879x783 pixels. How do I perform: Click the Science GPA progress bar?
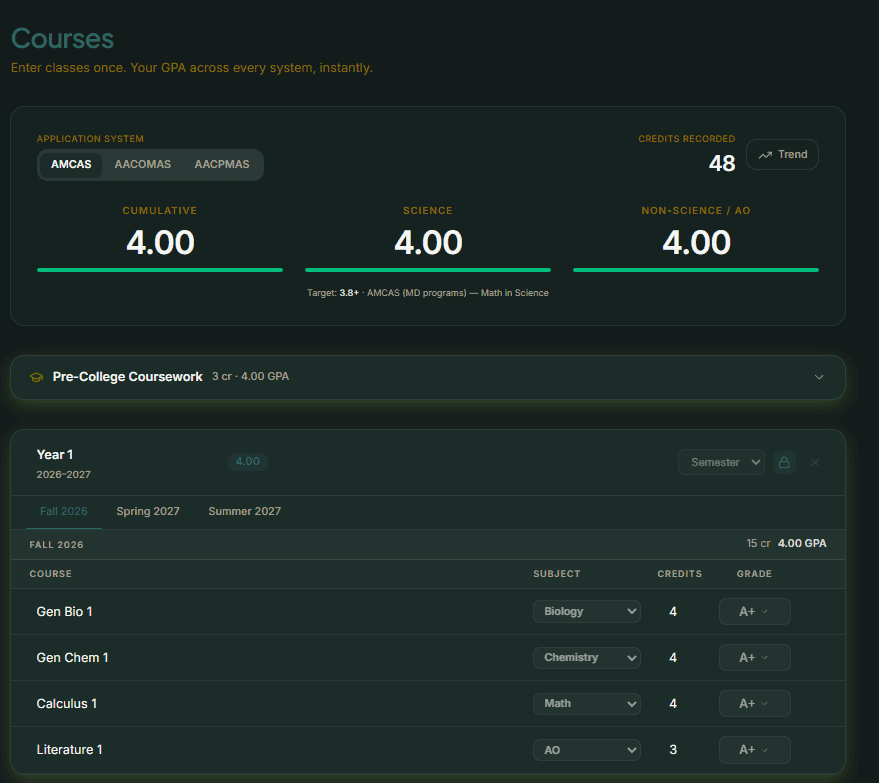[x=428, y=270]
